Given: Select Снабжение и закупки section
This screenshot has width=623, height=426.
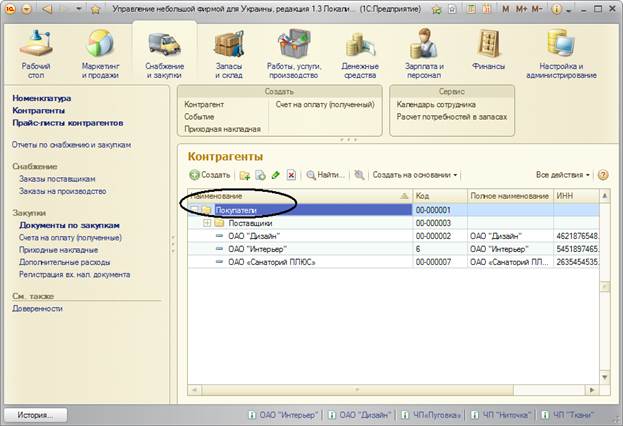Looking at the screenshot, I should [164, 54].
